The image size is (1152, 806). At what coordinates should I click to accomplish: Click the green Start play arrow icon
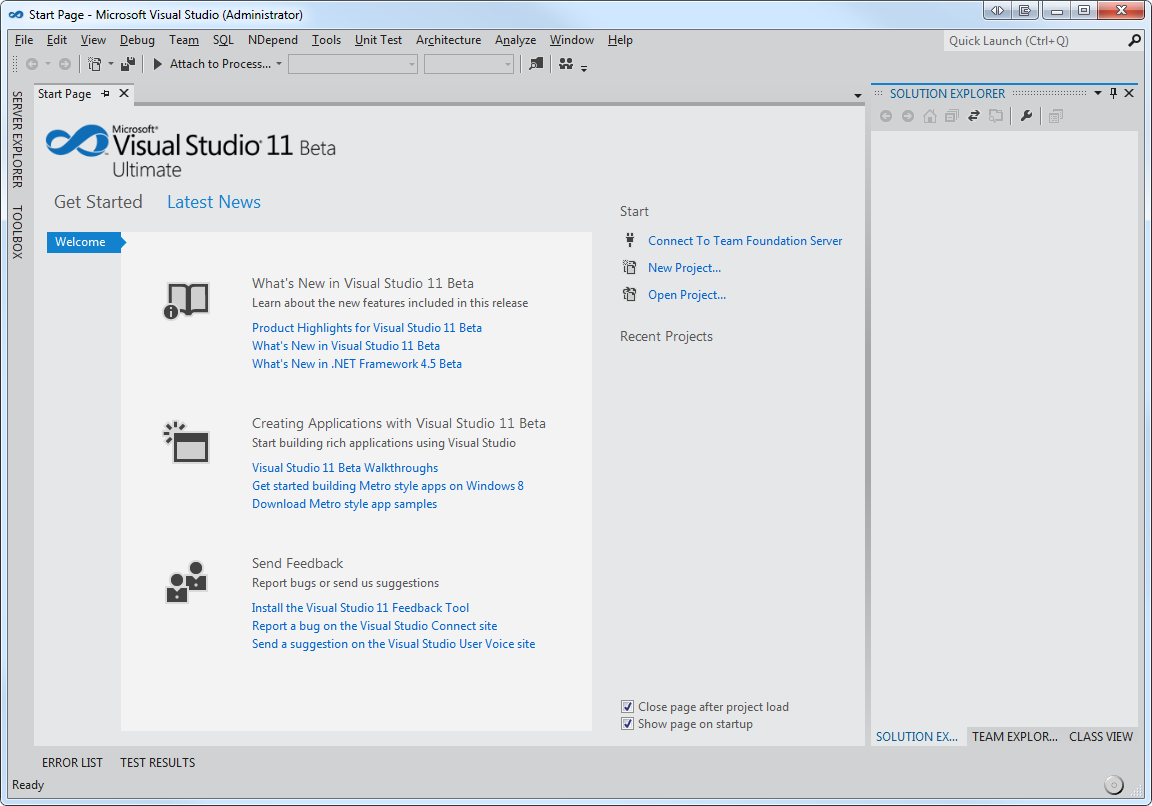(x=157, y=64)
